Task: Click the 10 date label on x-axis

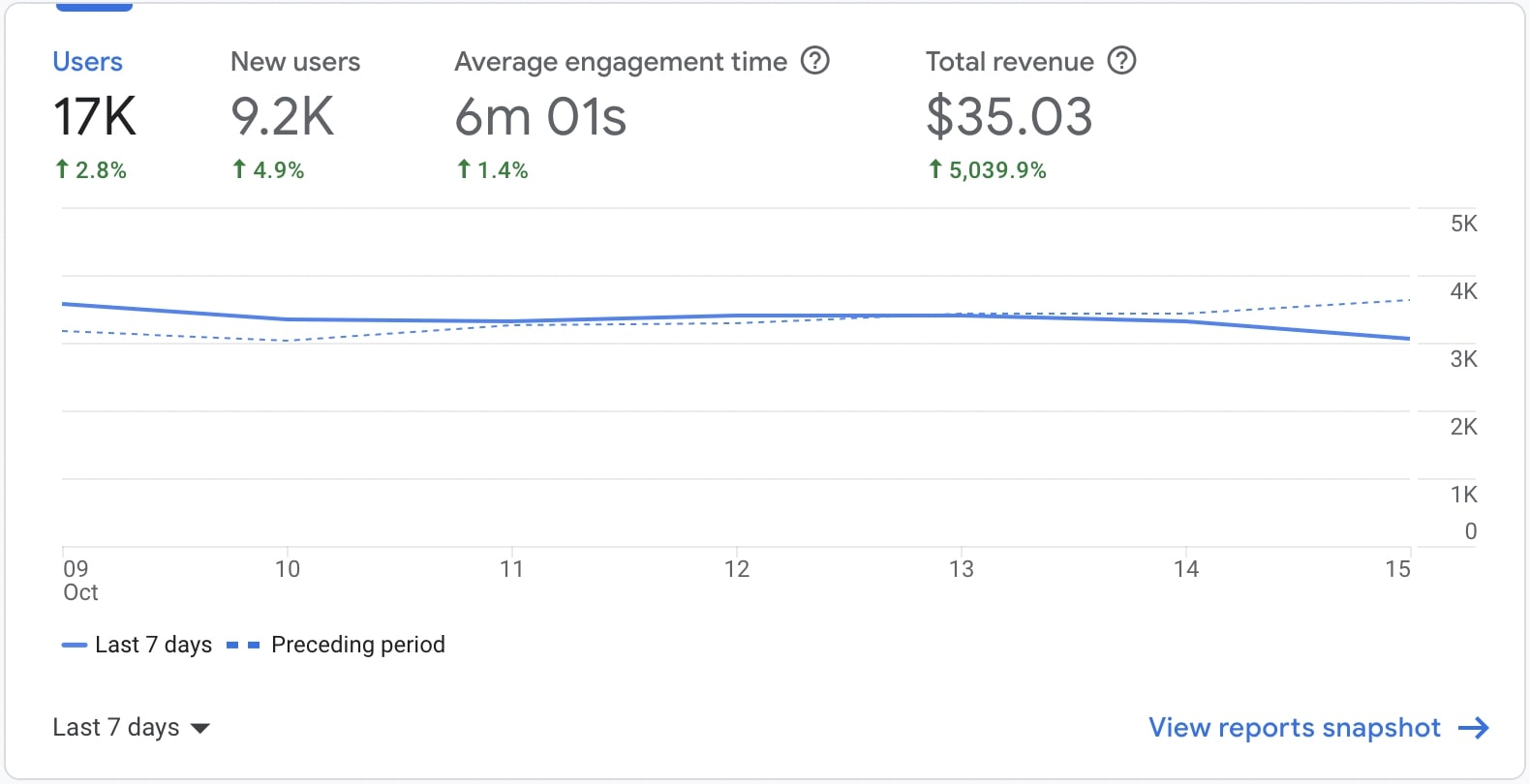Action: pyautogui.click(x=288, y=568)
